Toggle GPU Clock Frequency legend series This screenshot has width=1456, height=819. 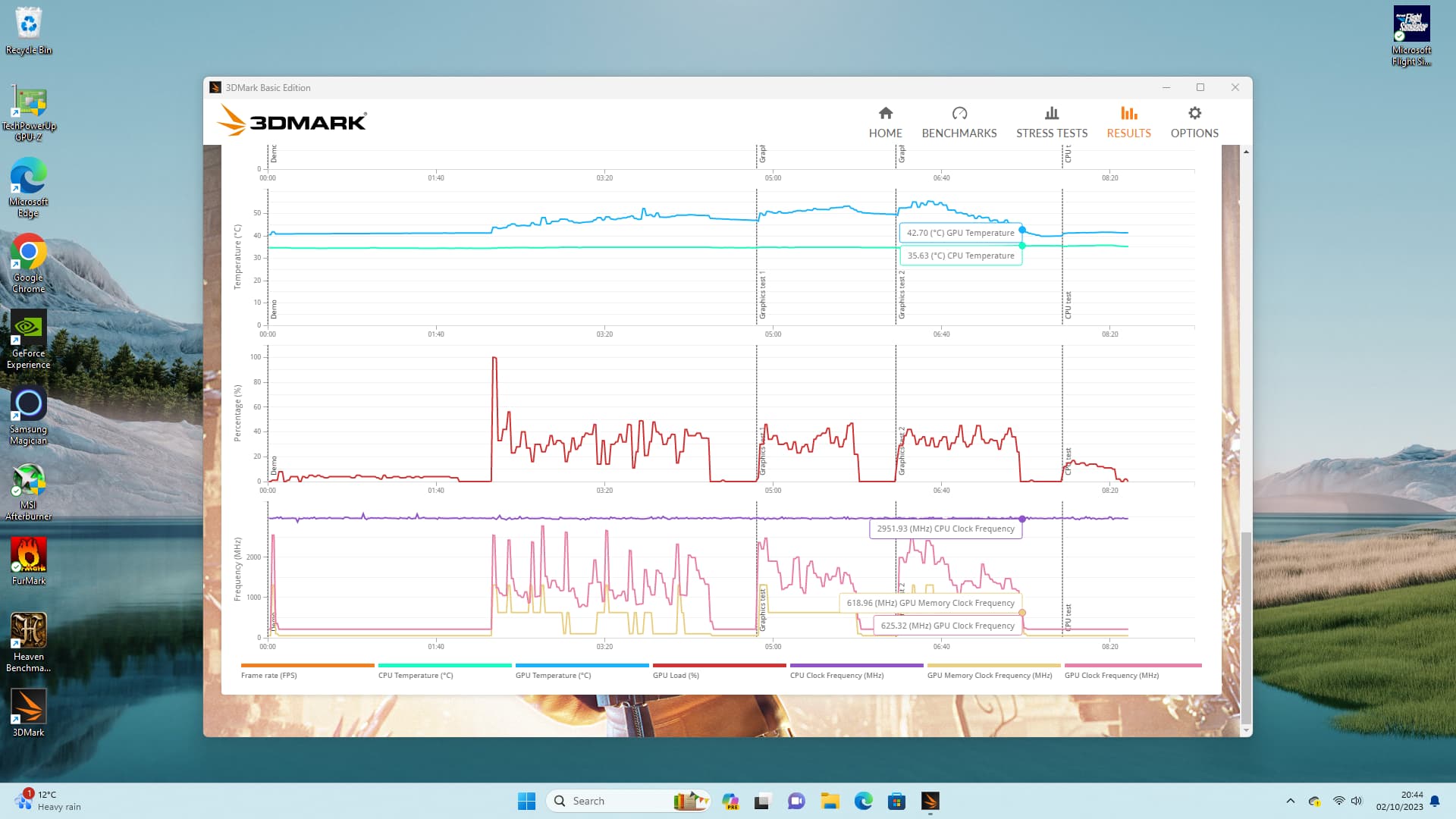pos(1111,675)
